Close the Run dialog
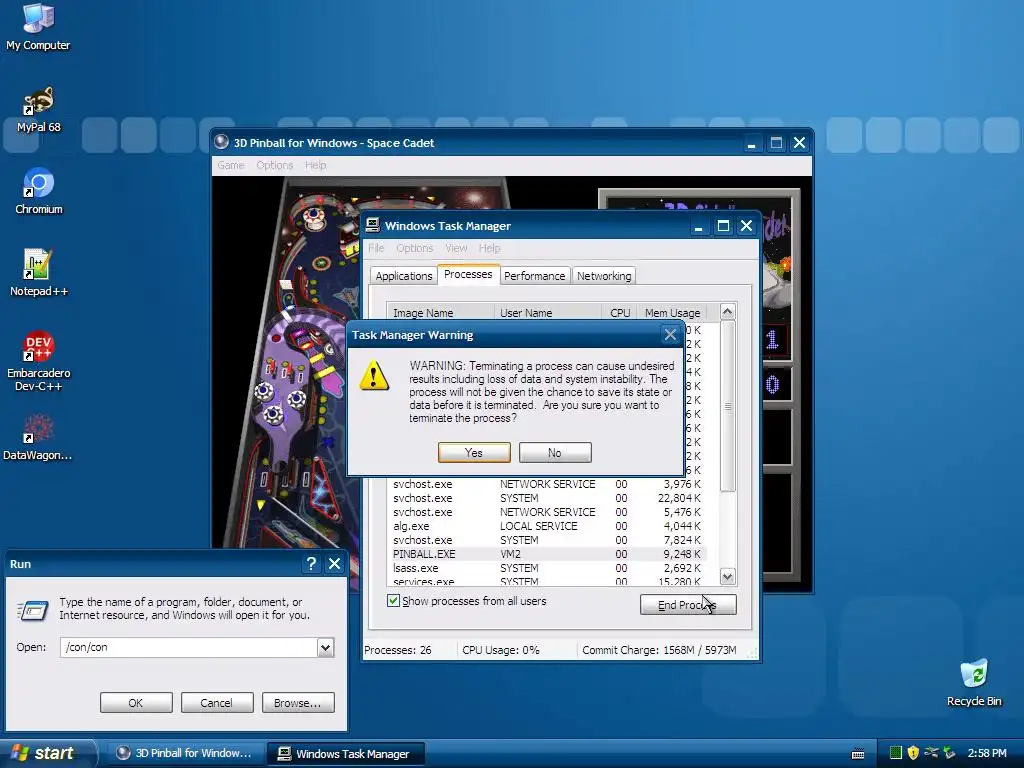This screenshot has height=768, width=1024. pyautogui.click(x=334, y=564)
